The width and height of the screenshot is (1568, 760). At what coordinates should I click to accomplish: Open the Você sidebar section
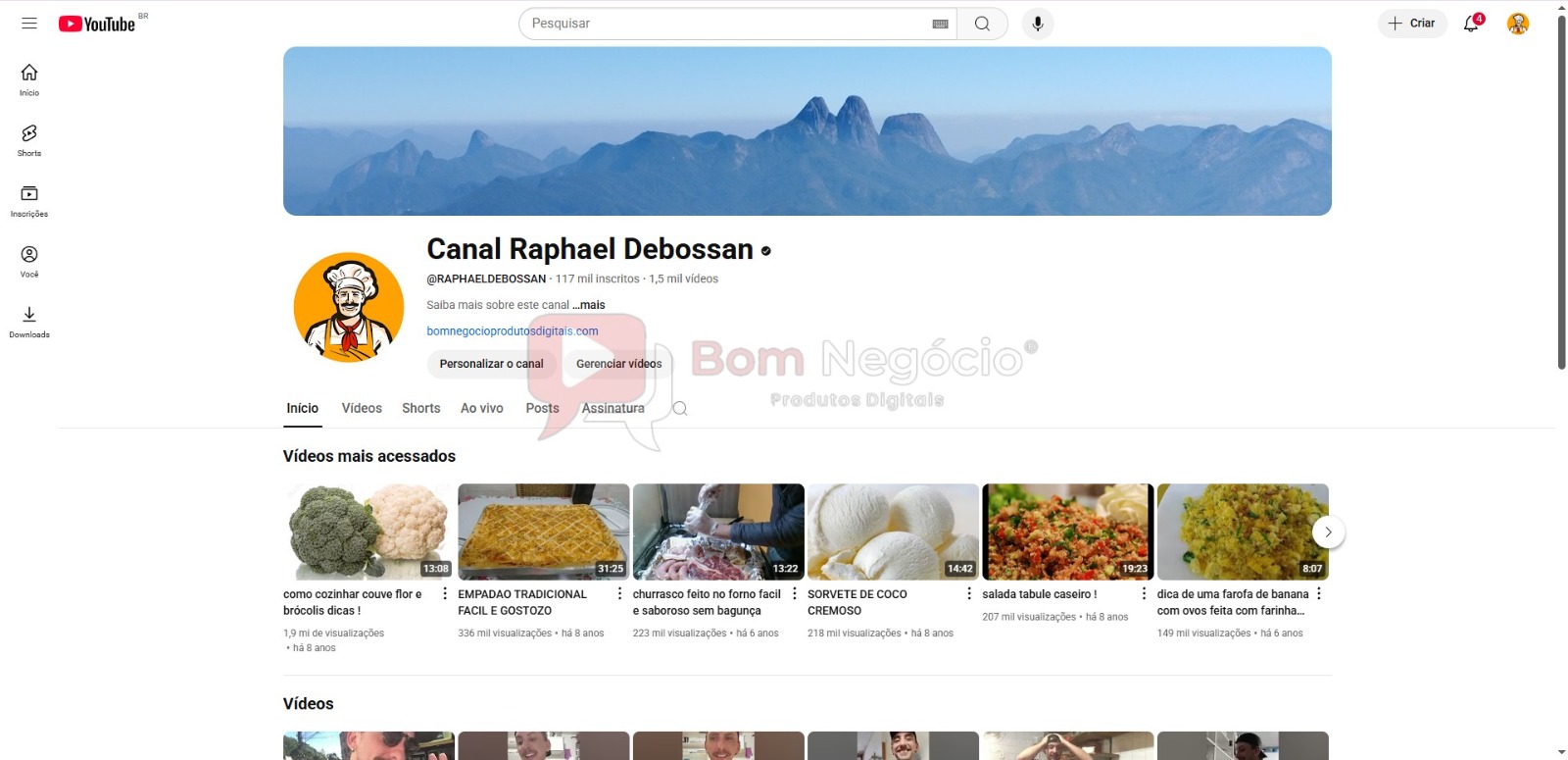[x=29, y=262]
